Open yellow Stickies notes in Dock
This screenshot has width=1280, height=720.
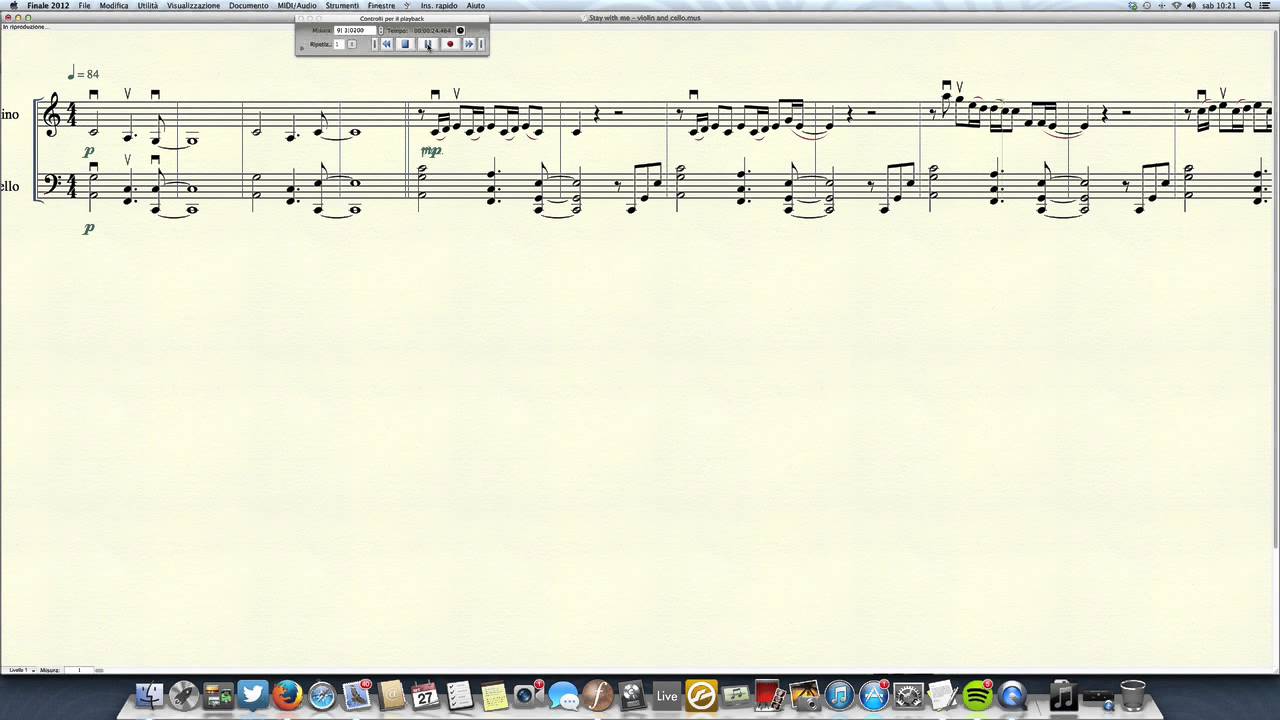(493, 695)
